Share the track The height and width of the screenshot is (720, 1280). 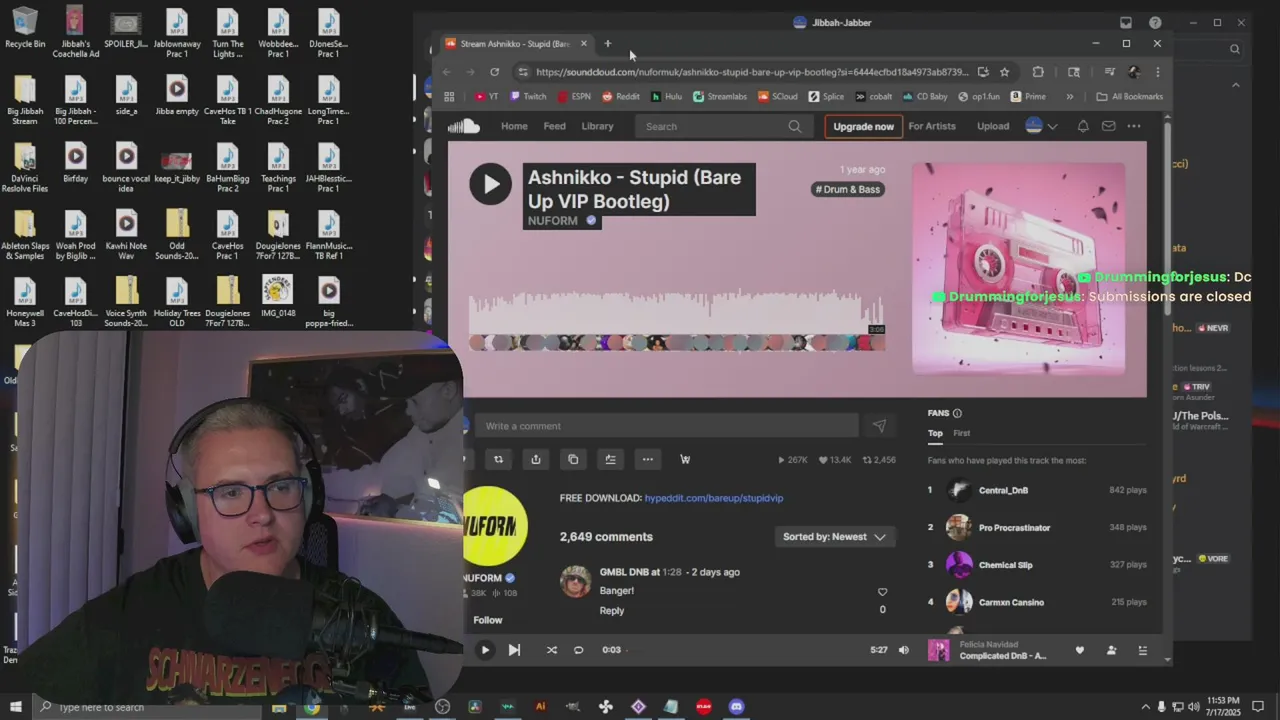[x=535, y=459]
